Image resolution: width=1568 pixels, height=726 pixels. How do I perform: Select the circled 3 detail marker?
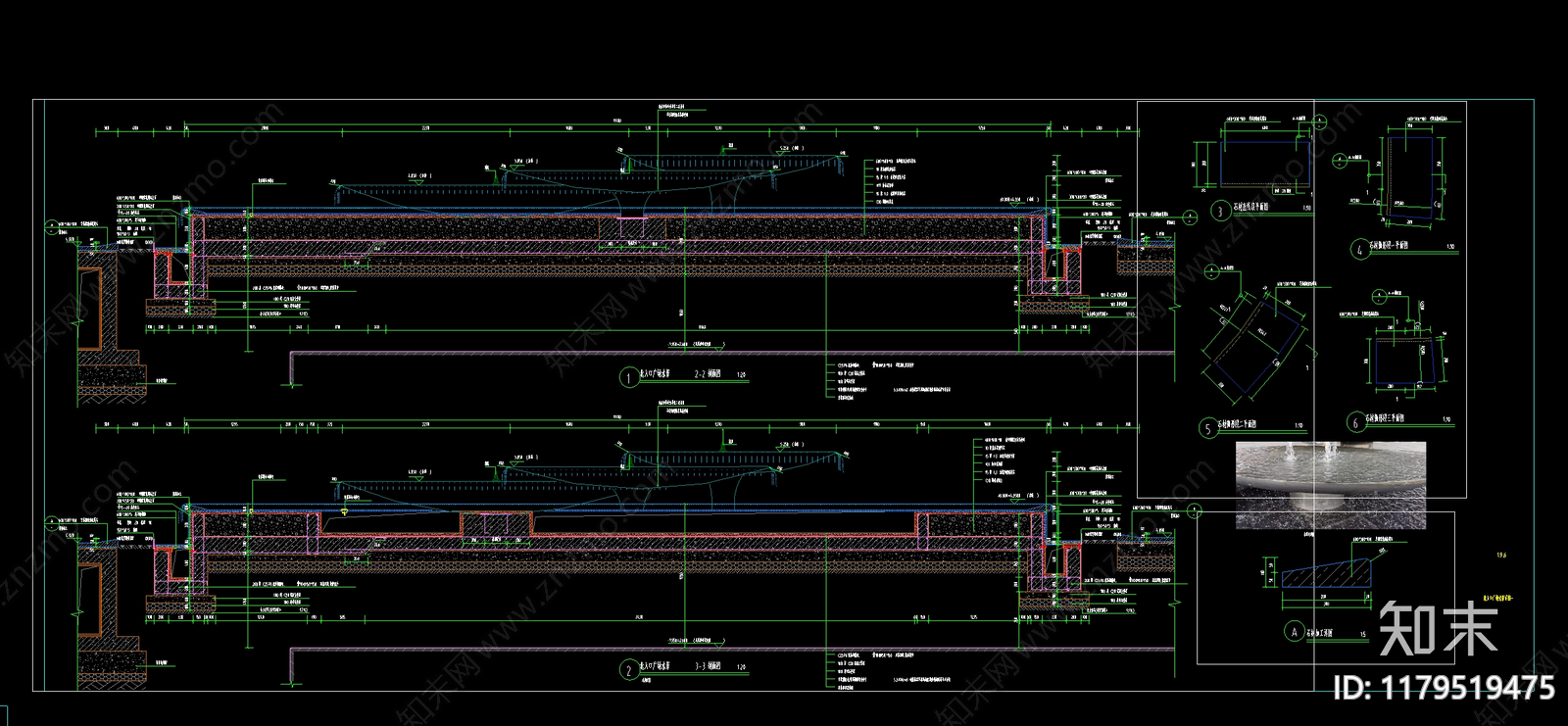[x=1220, y=211]
